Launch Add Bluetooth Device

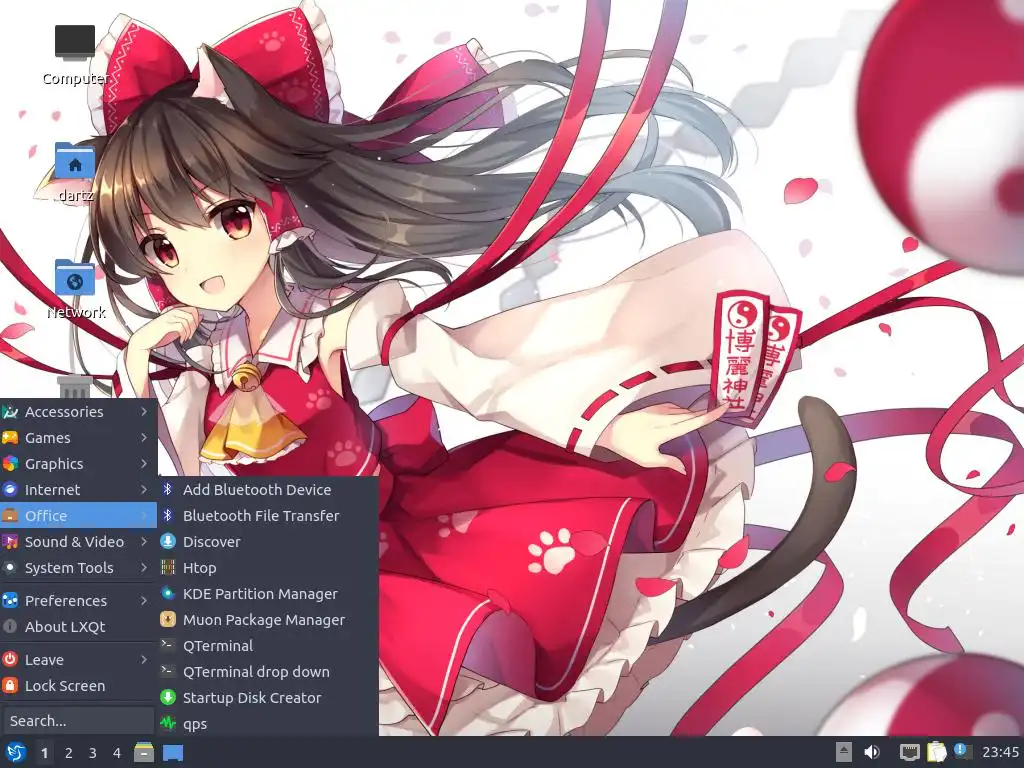pos(268,490)
